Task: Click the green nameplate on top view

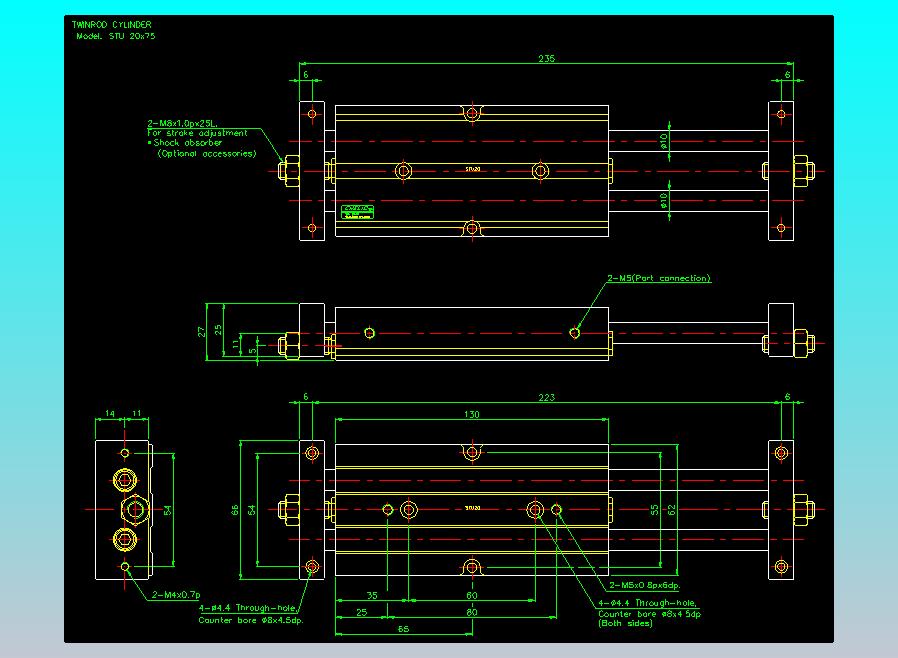Action: (x=356, y=211)
